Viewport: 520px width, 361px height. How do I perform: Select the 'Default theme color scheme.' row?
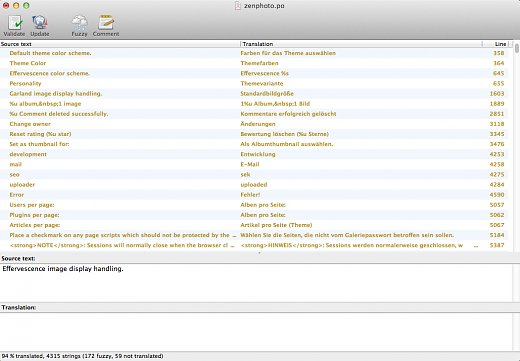254,53
